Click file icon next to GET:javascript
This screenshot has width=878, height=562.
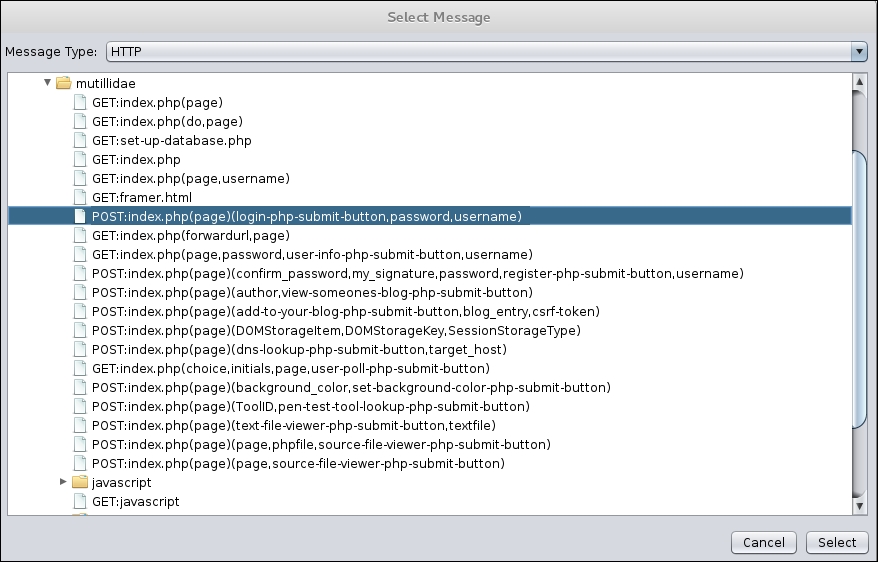coord(80,502)
